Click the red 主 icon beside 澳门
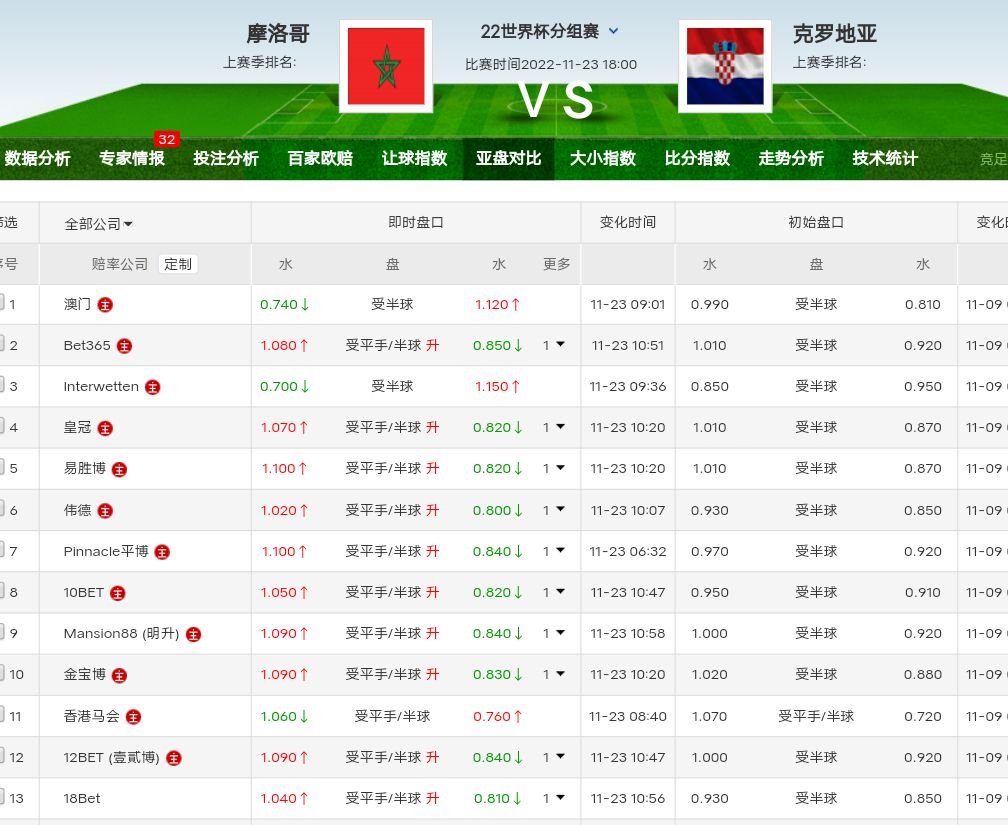 tap(105, 305)
